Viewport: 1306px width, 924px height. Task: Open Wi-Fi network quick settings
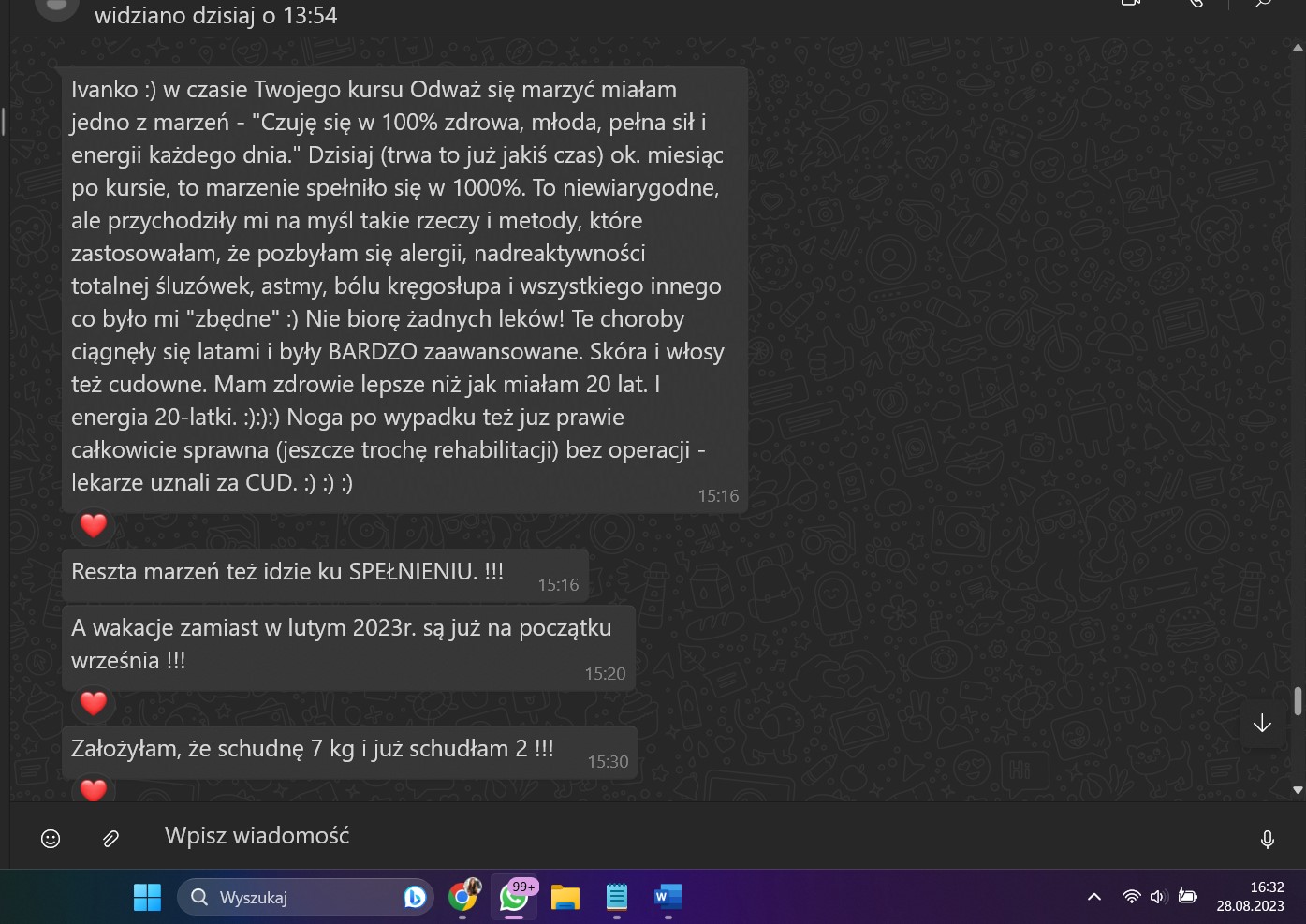(1131, 897)
